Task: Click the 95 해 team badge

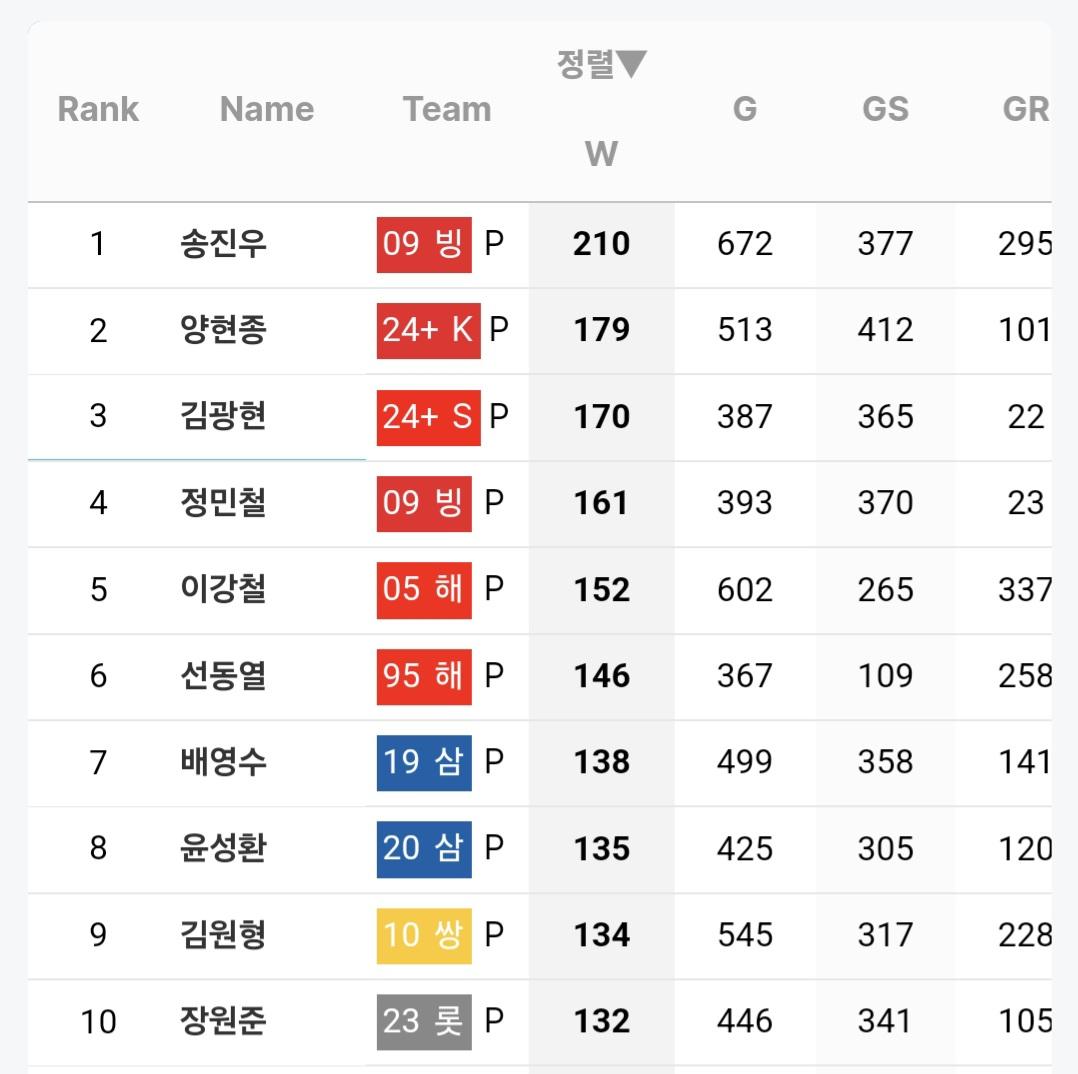Action: coord(424,676)
